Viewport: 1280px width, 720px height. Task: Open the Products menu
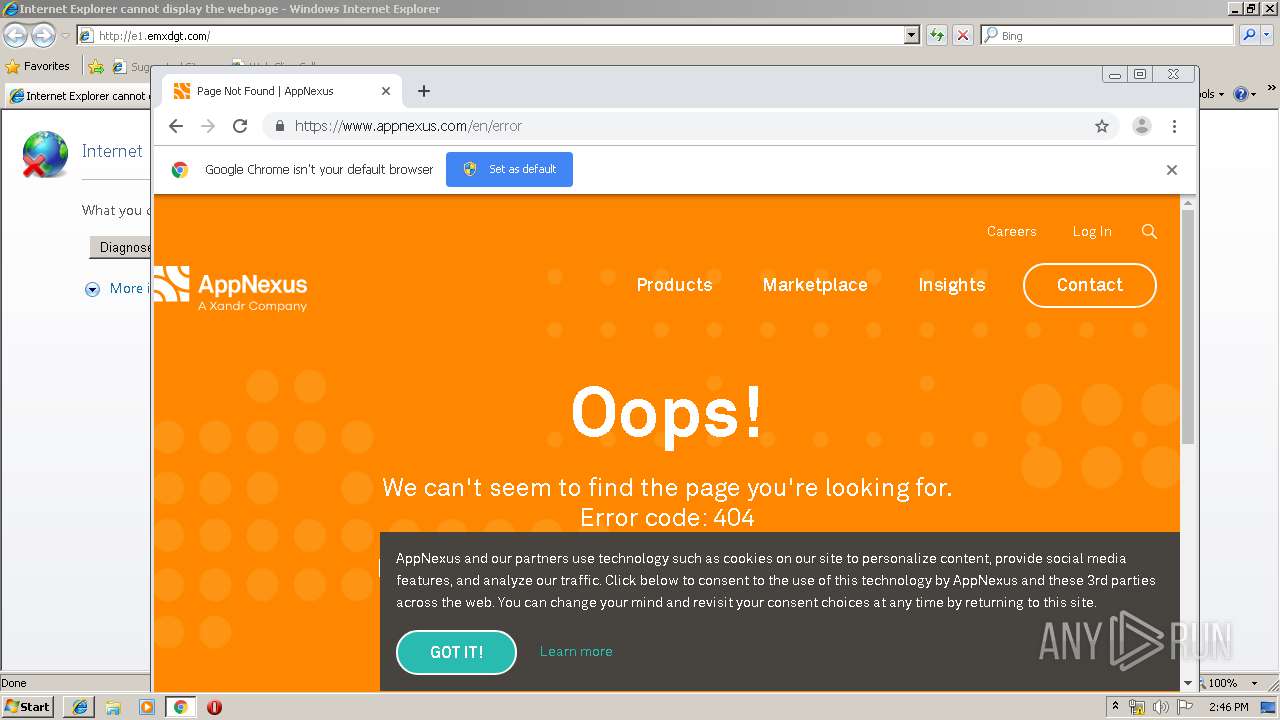coord(675,285)
